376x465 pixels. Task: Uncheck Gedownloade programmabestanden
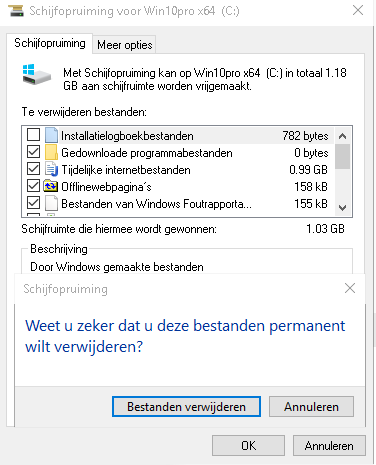tap(33, 152)
